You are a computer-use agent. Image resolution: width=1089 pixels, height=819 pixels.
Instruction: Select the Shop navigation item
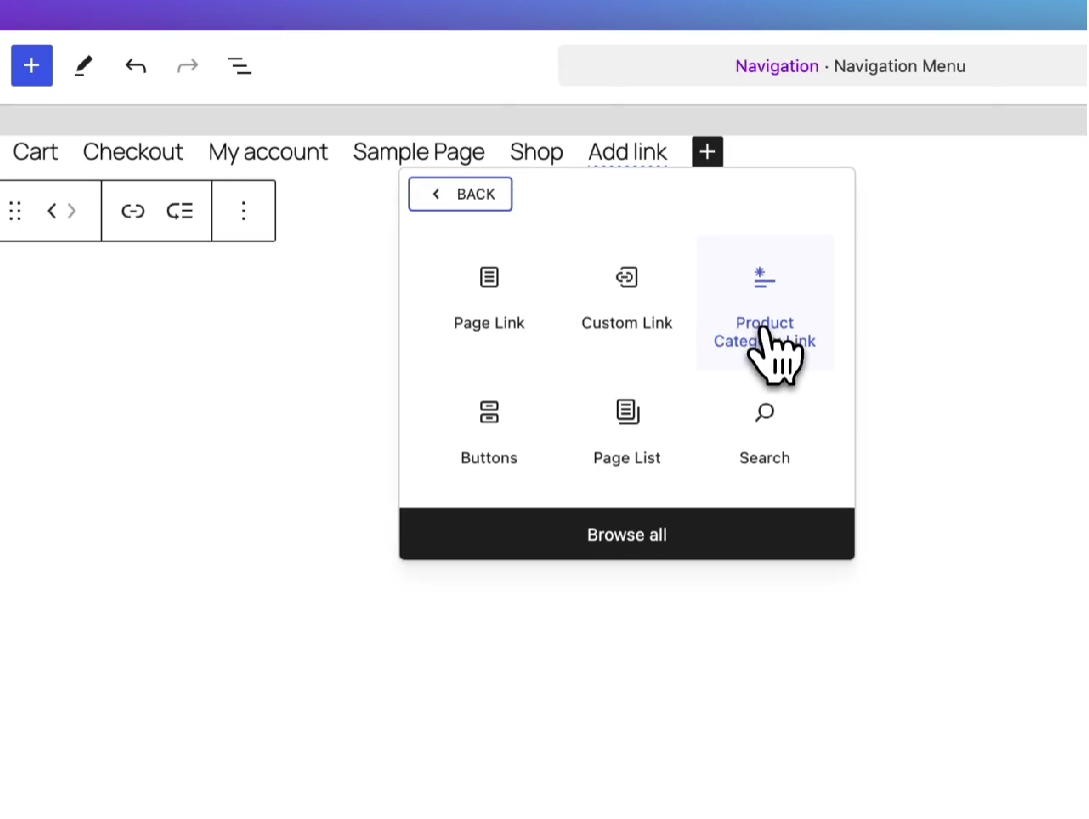pyautogui.click(x=537, y=151)
